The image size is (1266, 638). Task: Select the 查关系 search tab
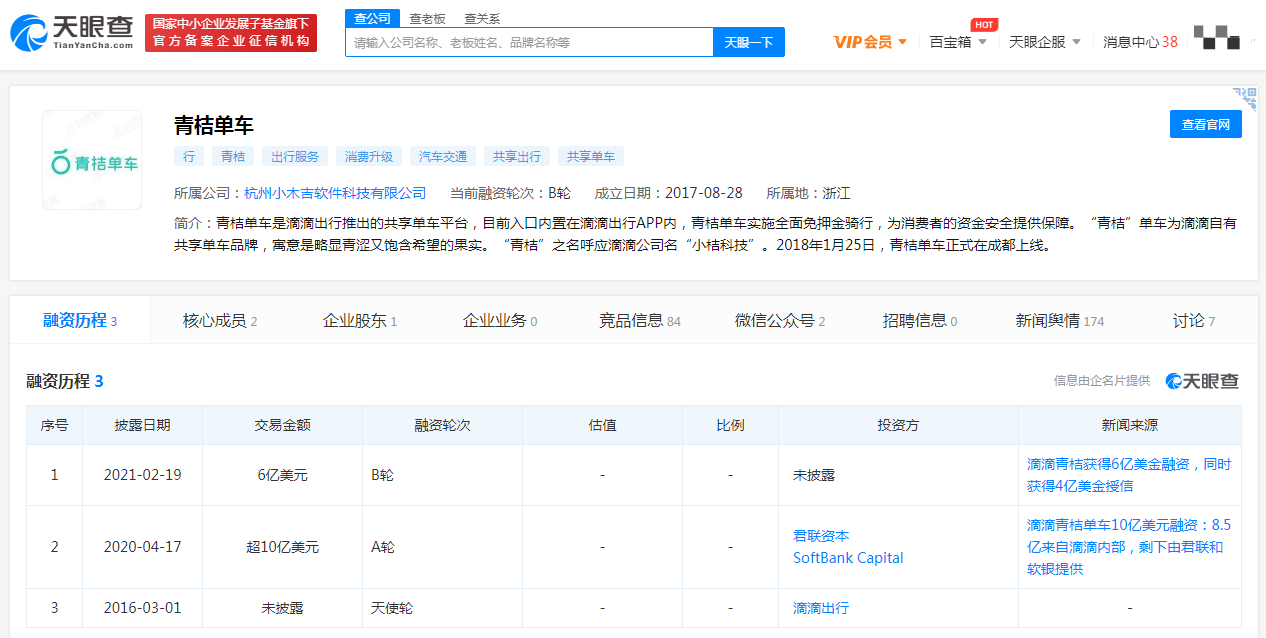pos(482,18)
